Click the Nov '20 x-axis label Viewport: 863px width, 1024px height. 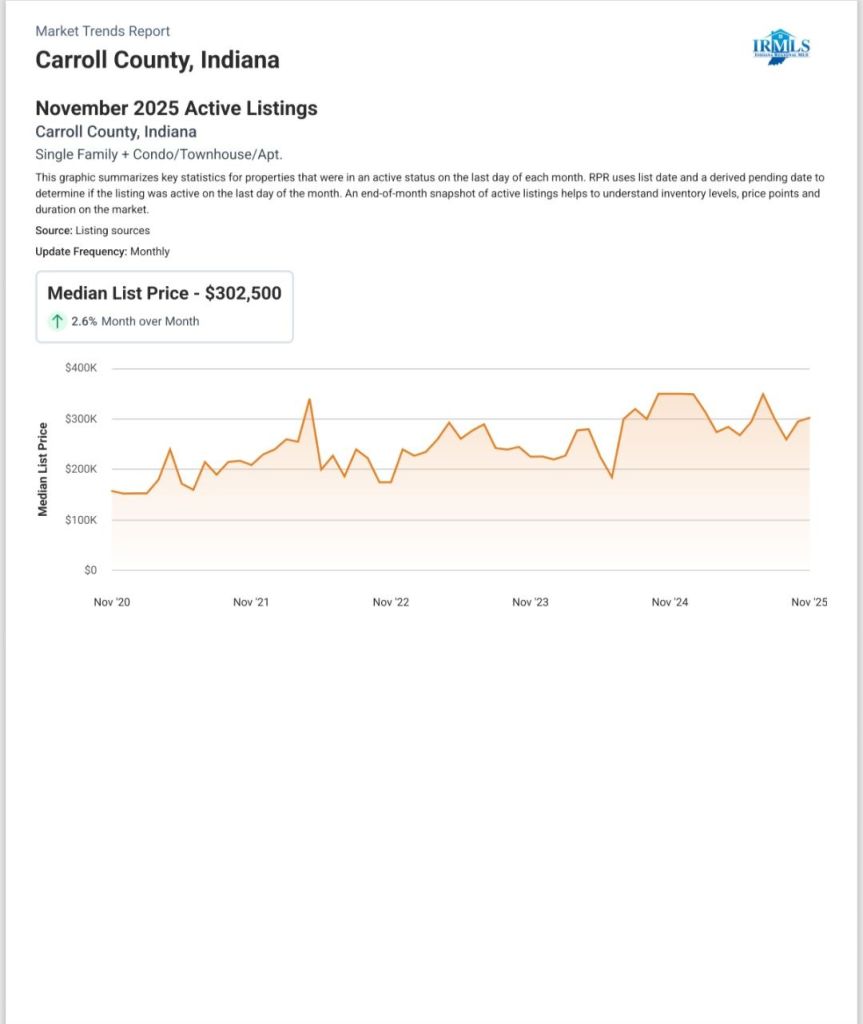click(x=111, y=602)
